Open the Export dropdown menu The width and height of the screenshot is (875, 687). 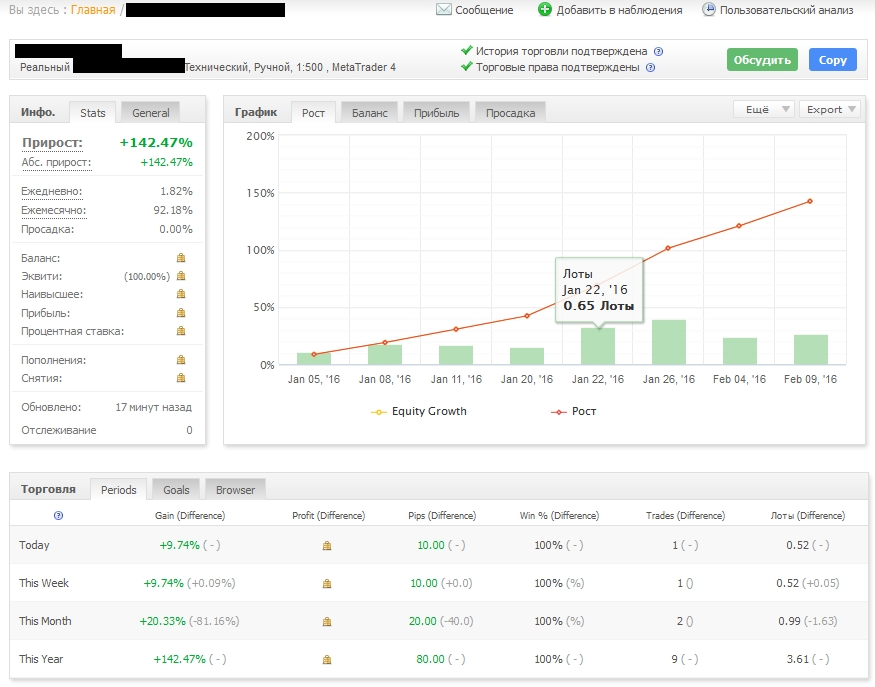(x=830, y=109)
